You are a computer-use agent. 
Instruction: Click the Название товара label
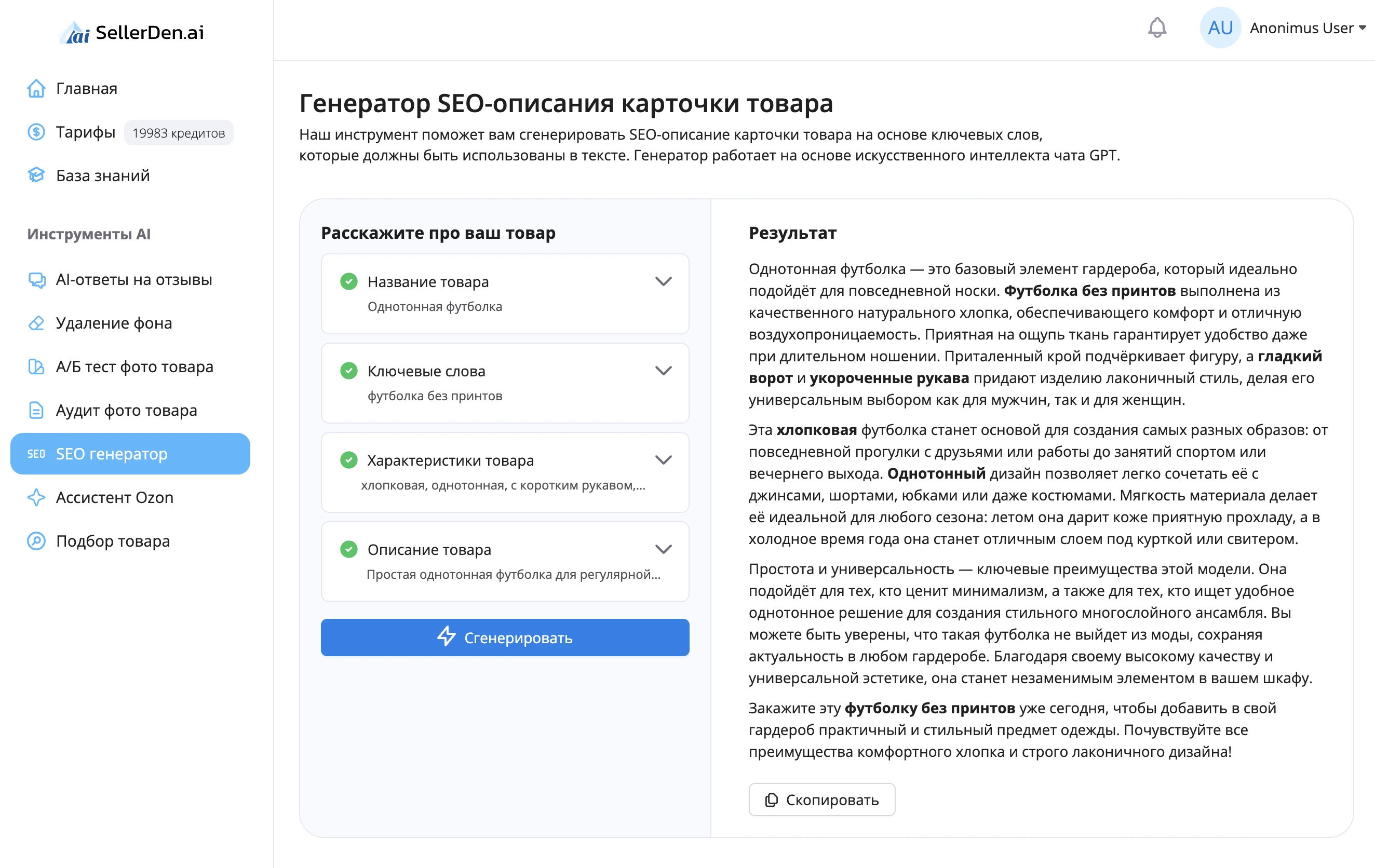tap(428, 281)
